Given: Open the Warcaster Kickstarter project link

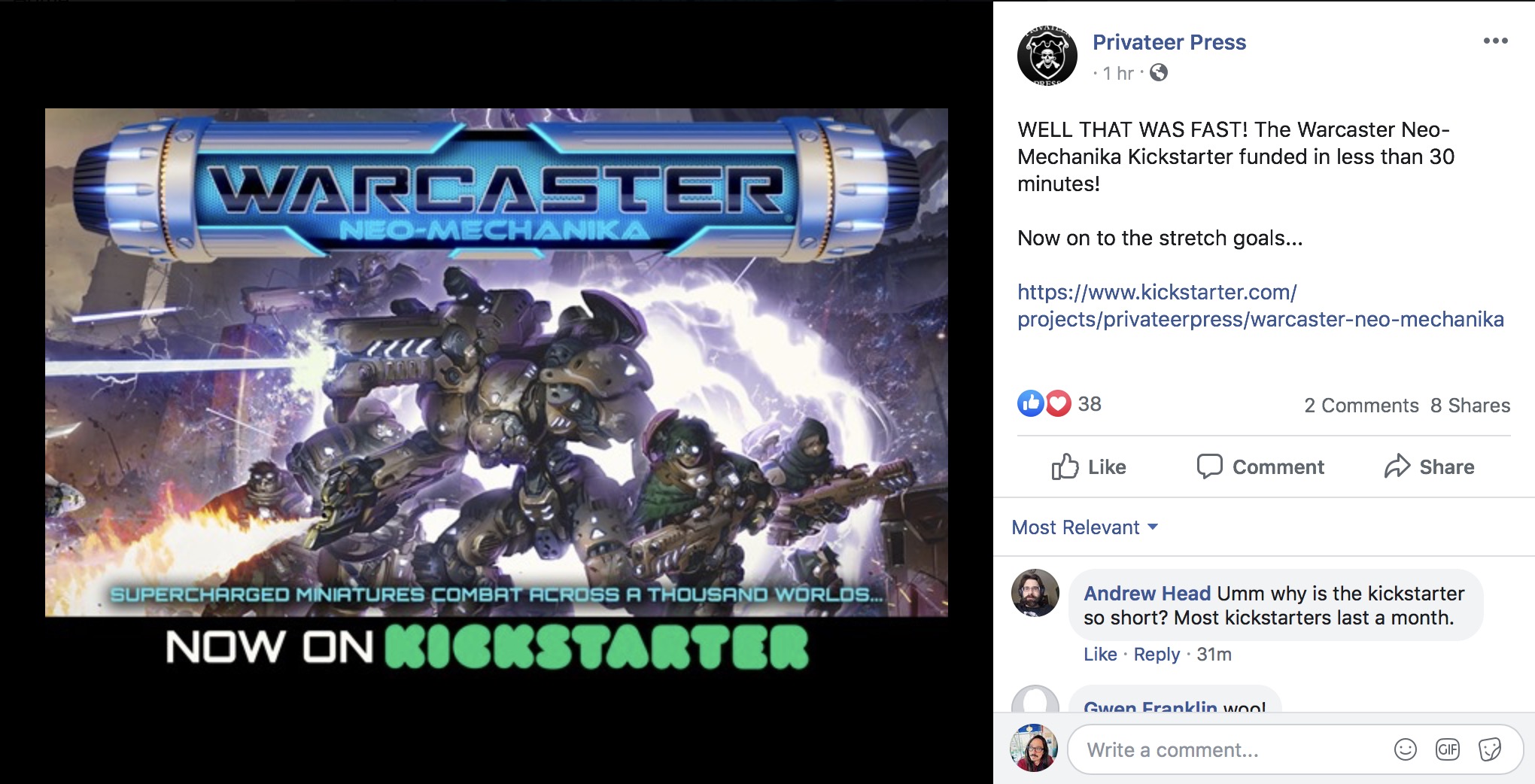Looking at the screenshot, I should pyautogui.click(x=1260, y=305).
